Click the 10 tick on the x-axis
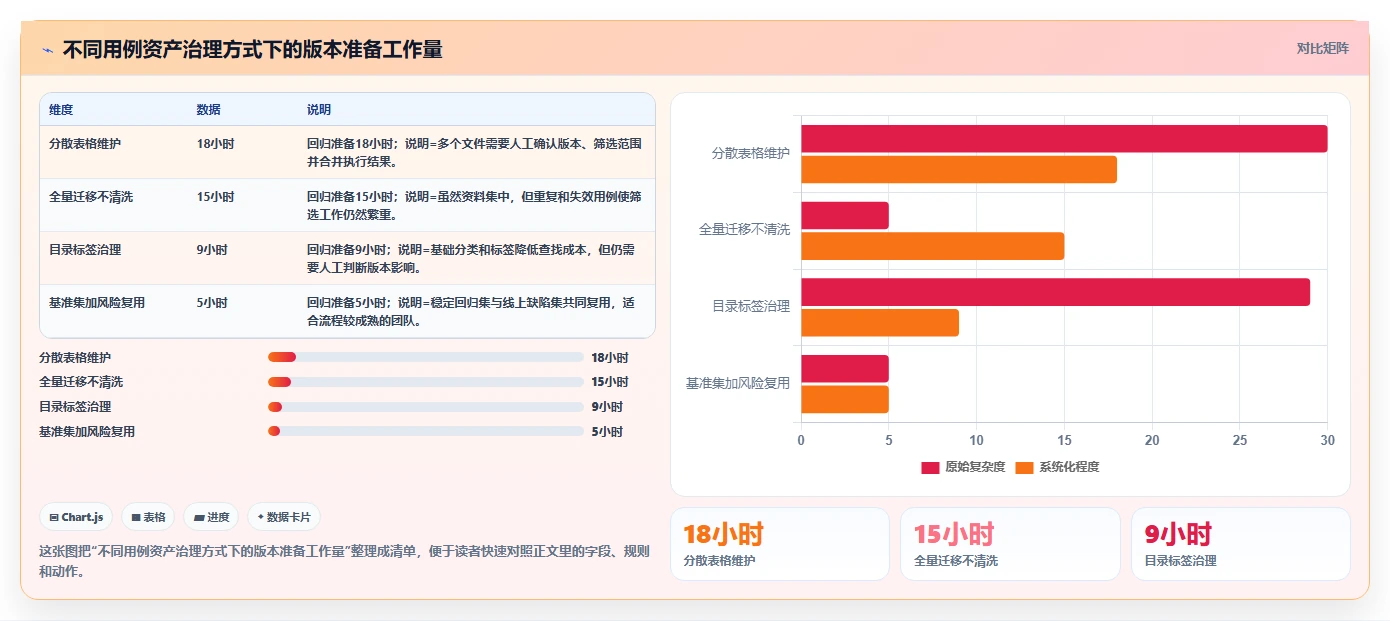Viewport: 1390px width, 621px height. click(x=976, y=440)
